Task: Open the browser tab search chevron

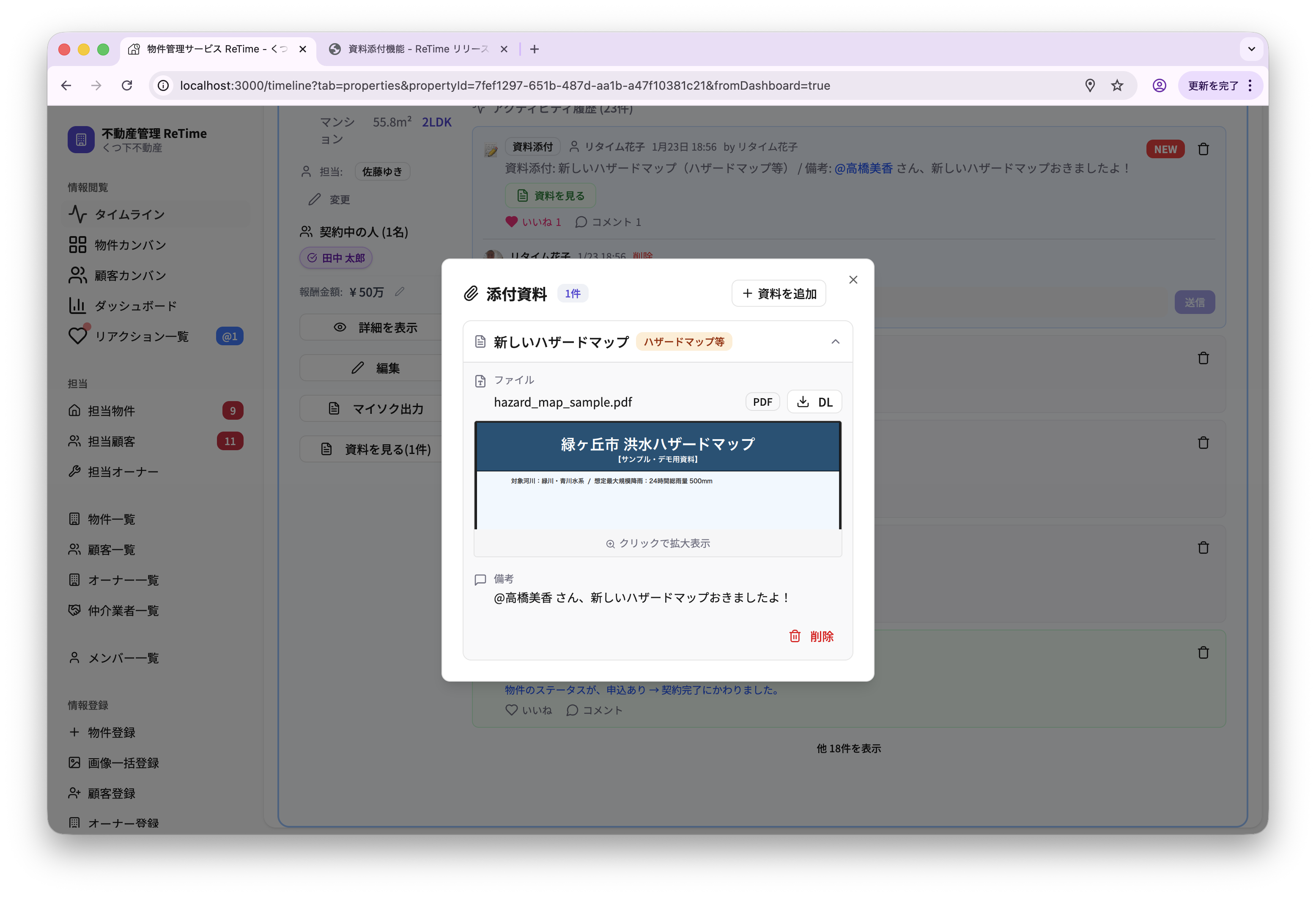Action: tap(1251, 49)
